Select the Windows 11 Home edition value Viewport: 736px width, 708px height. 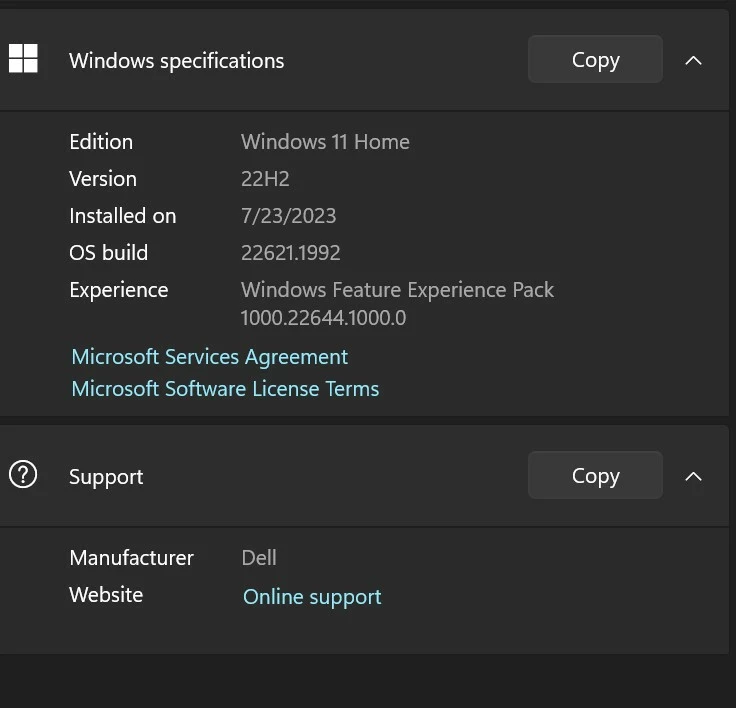[x=325, y=142]
